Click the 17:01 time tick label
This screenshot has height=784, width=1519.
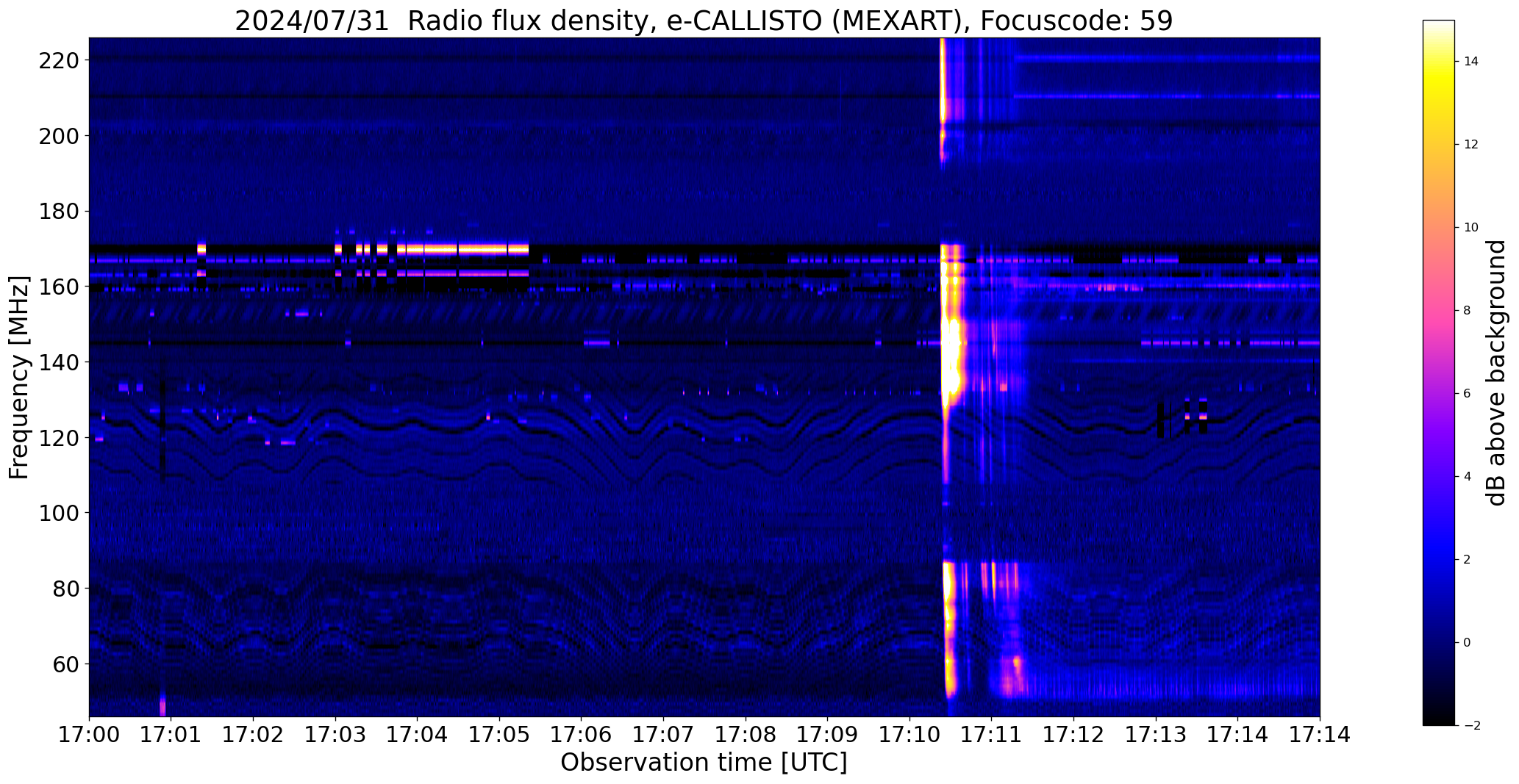(x=171, y=735)
